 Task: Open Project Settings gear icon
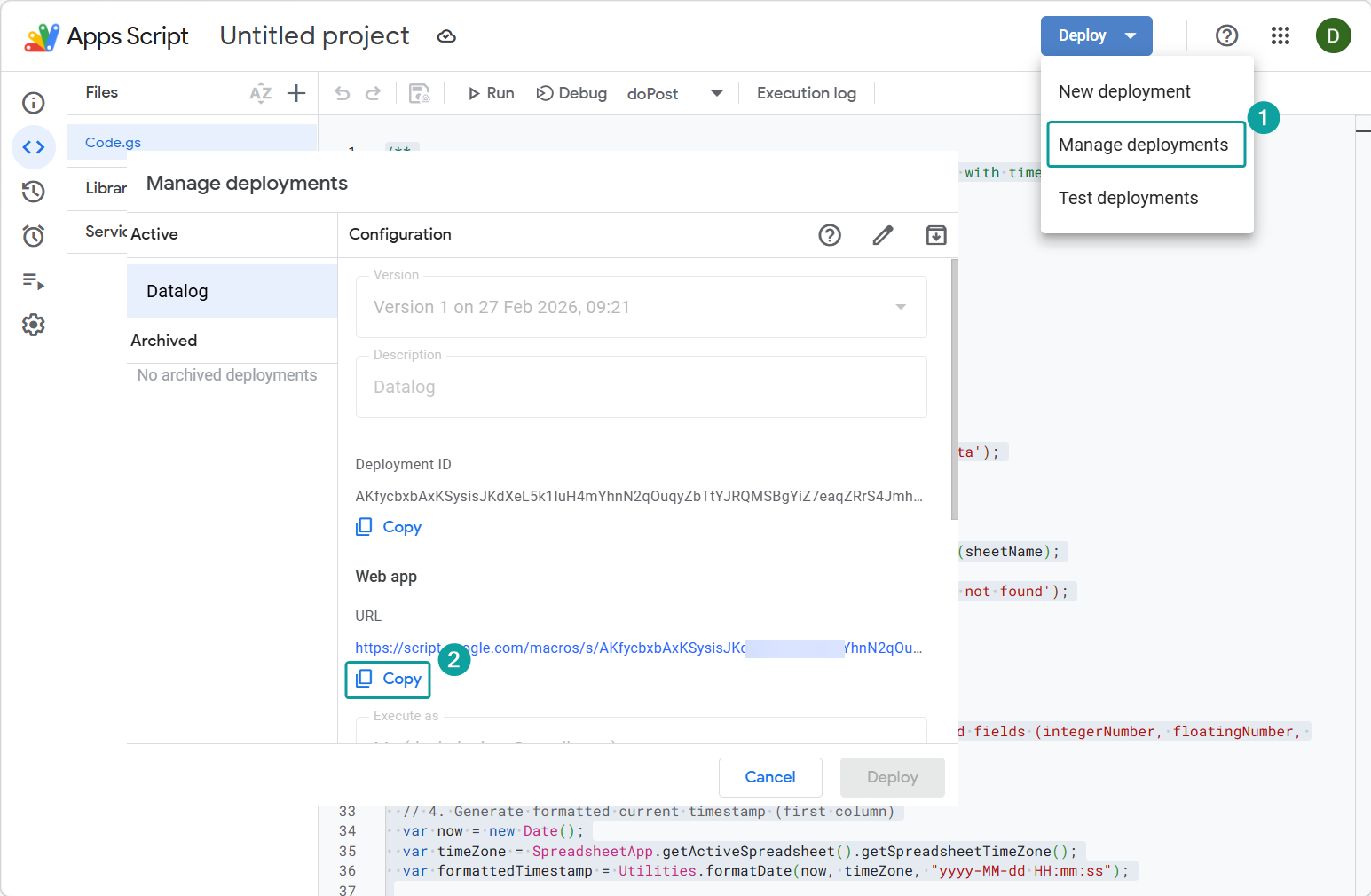pyautogui.click(x=34, y=325)
